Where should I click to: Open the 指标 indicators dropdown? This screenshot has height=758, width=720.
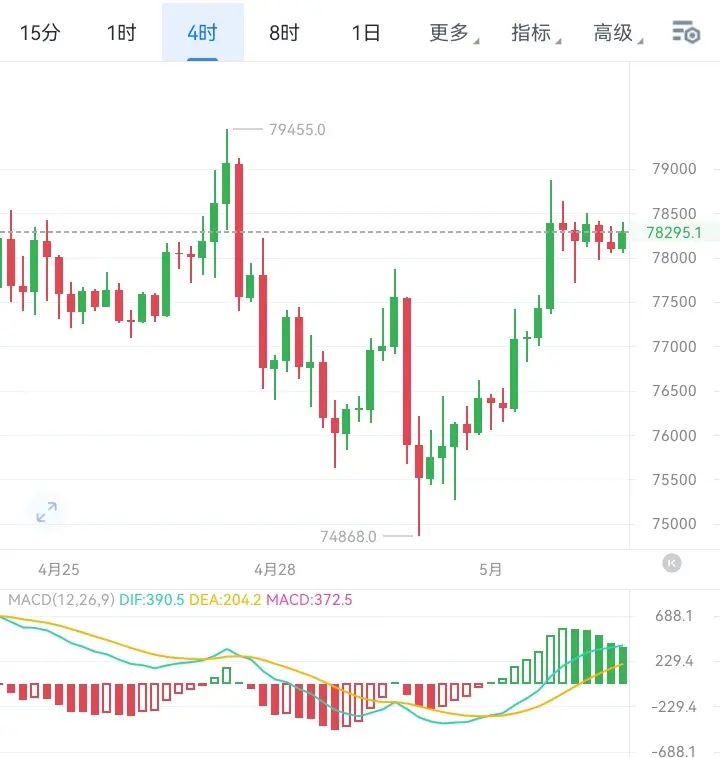pos(536,33)
